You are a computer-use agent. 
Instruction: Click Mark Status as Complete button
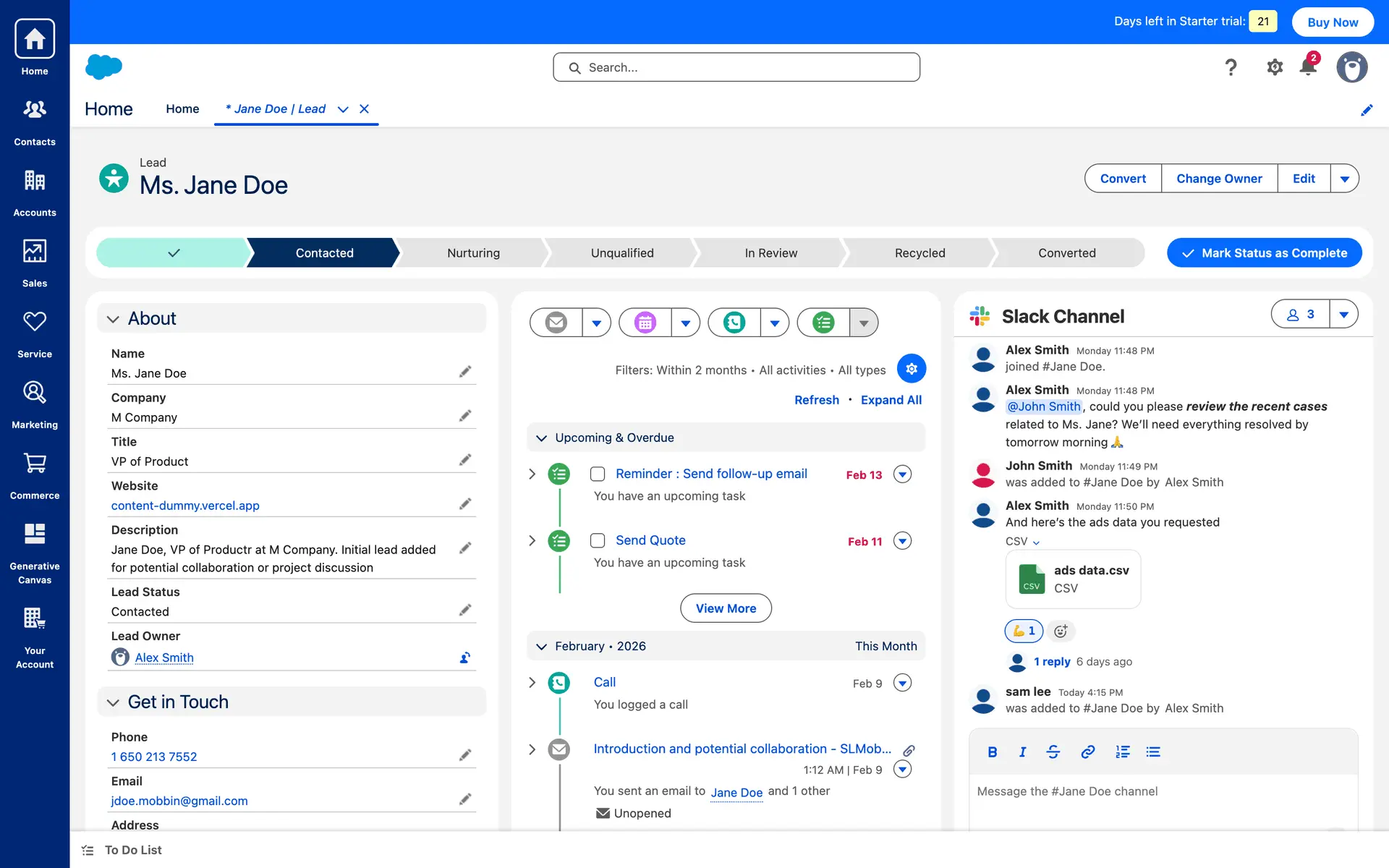1264,253
